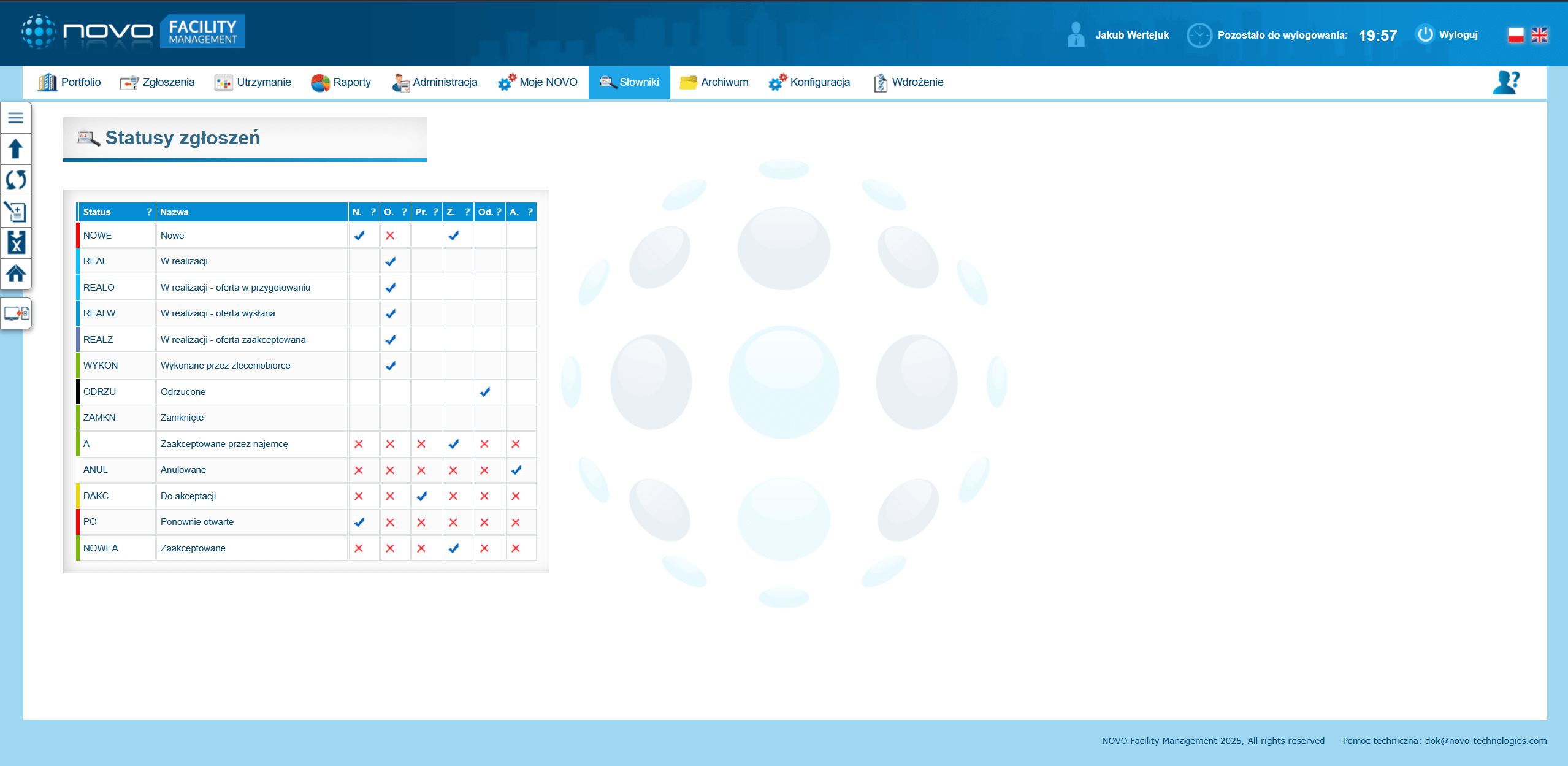Click the monitor transfer icon in sidebar
The image size is (1568, 766).
coord(16,314)
